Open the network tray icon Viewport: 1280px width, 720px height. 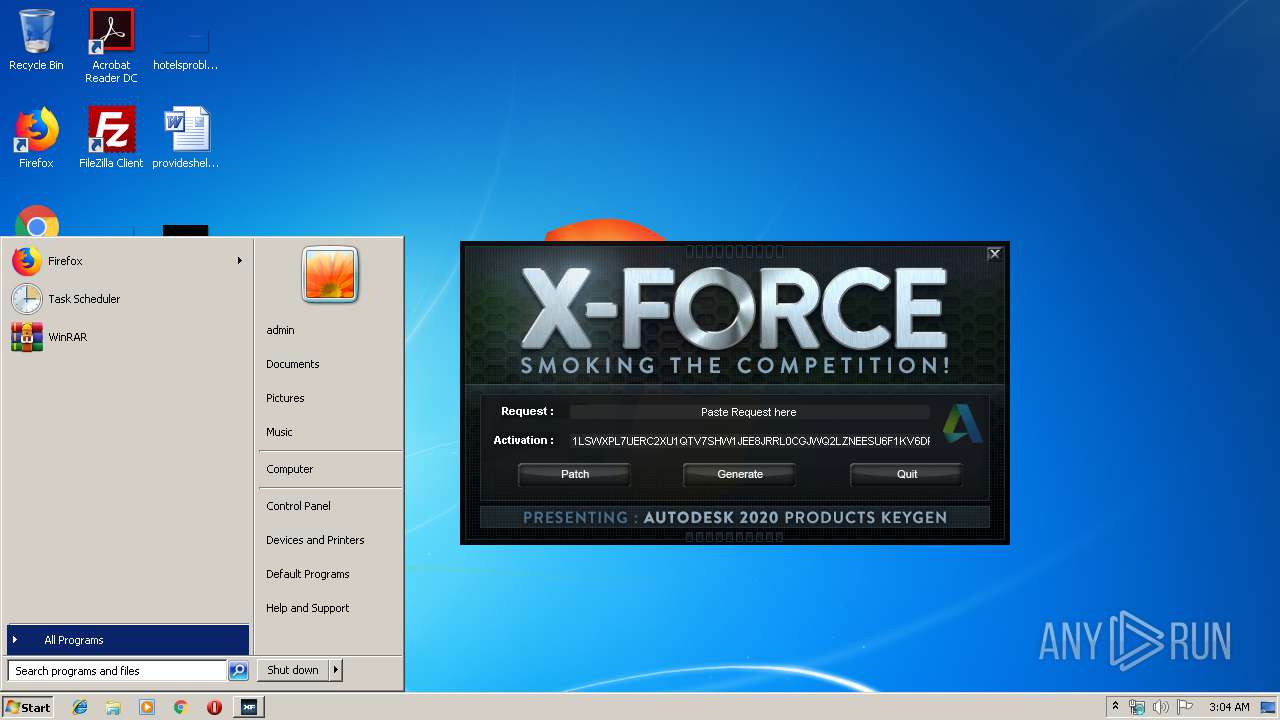(1137, 707)
